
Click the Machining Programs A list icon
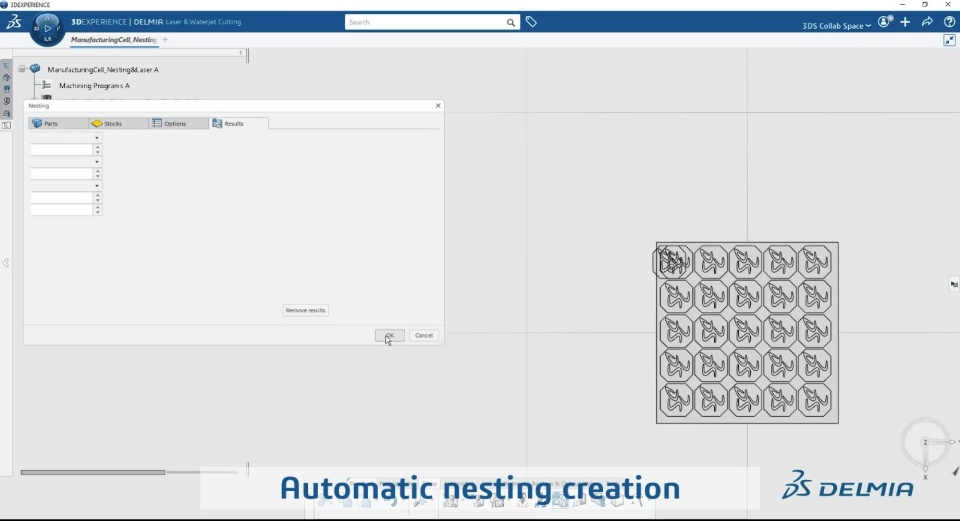tap(47, 85)
